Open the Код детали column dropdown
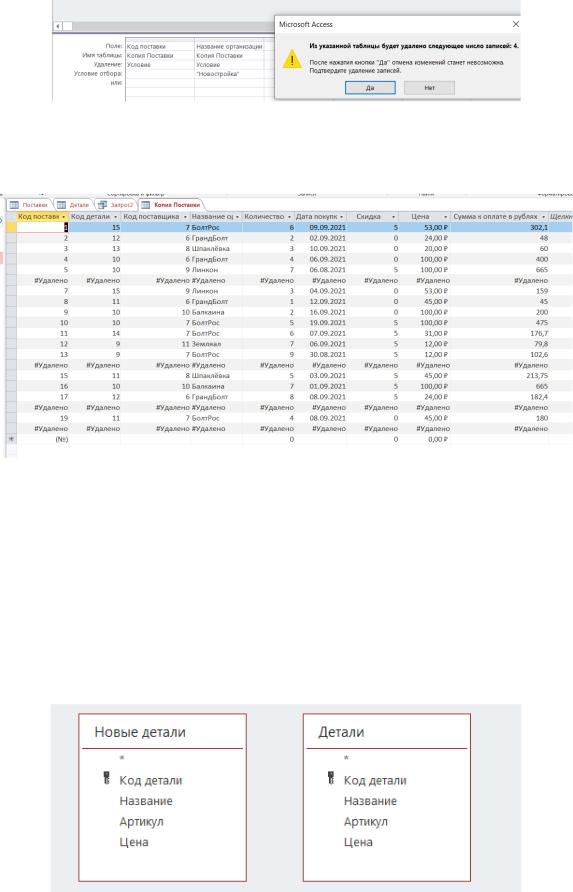 click(x=116, y=217)
